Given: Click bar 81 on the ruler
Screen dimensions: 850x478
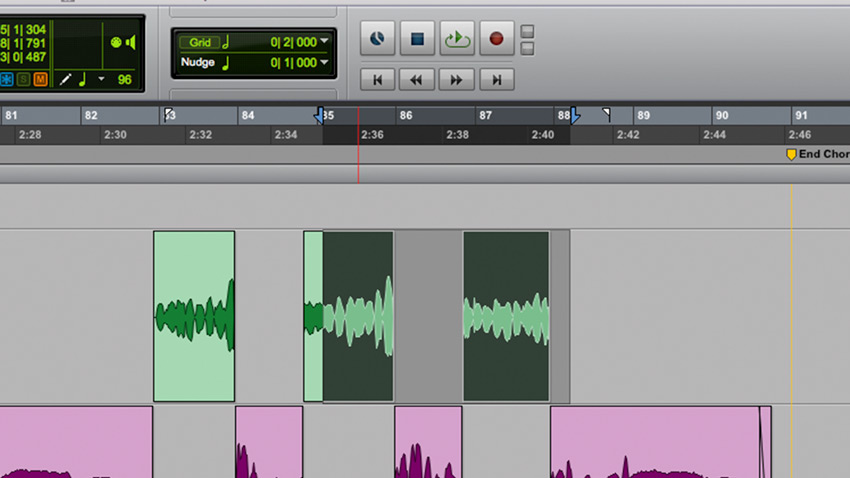Looking at the screenshot, I should click(11, 115).
